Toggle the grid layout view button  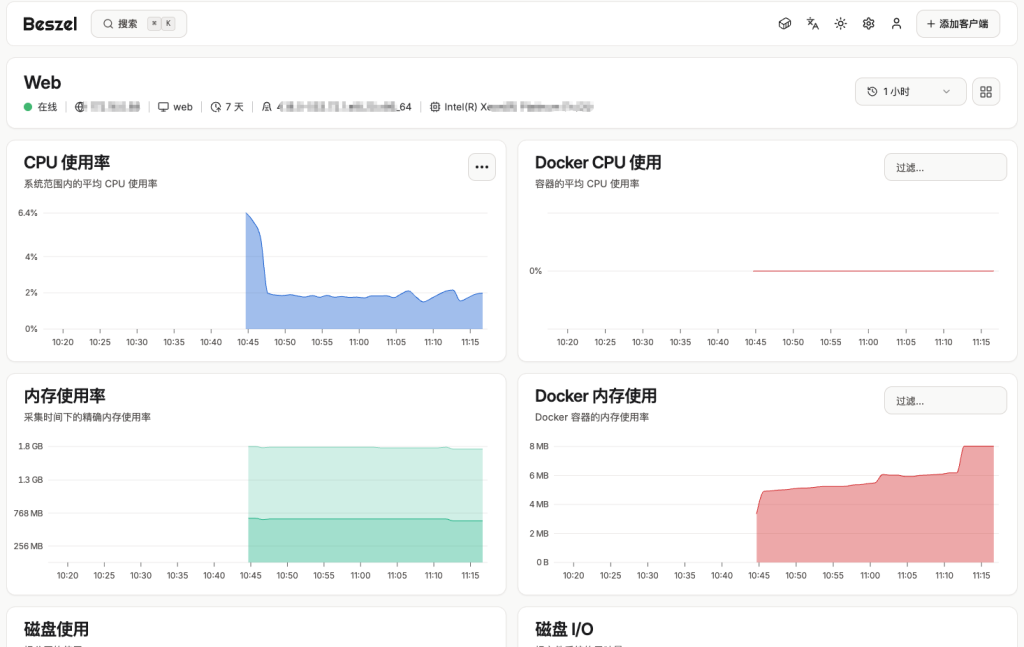point(986,92)
